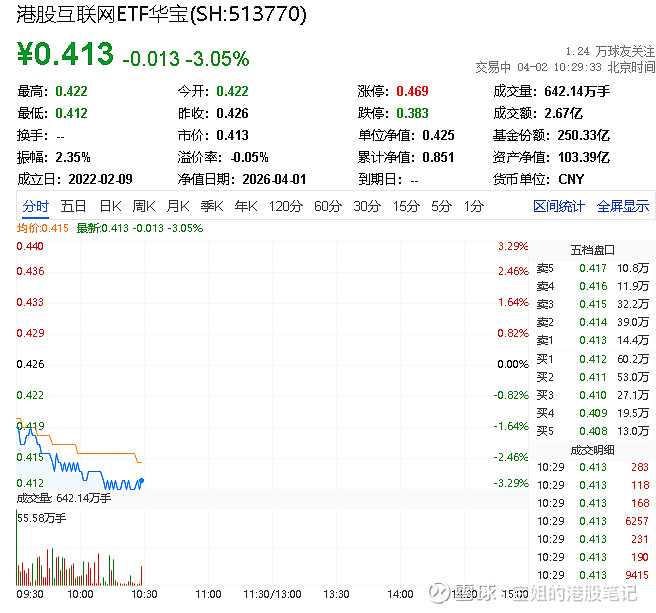
Task: Click the 55.58万手 volume scale label
Action: click(41, 518)
